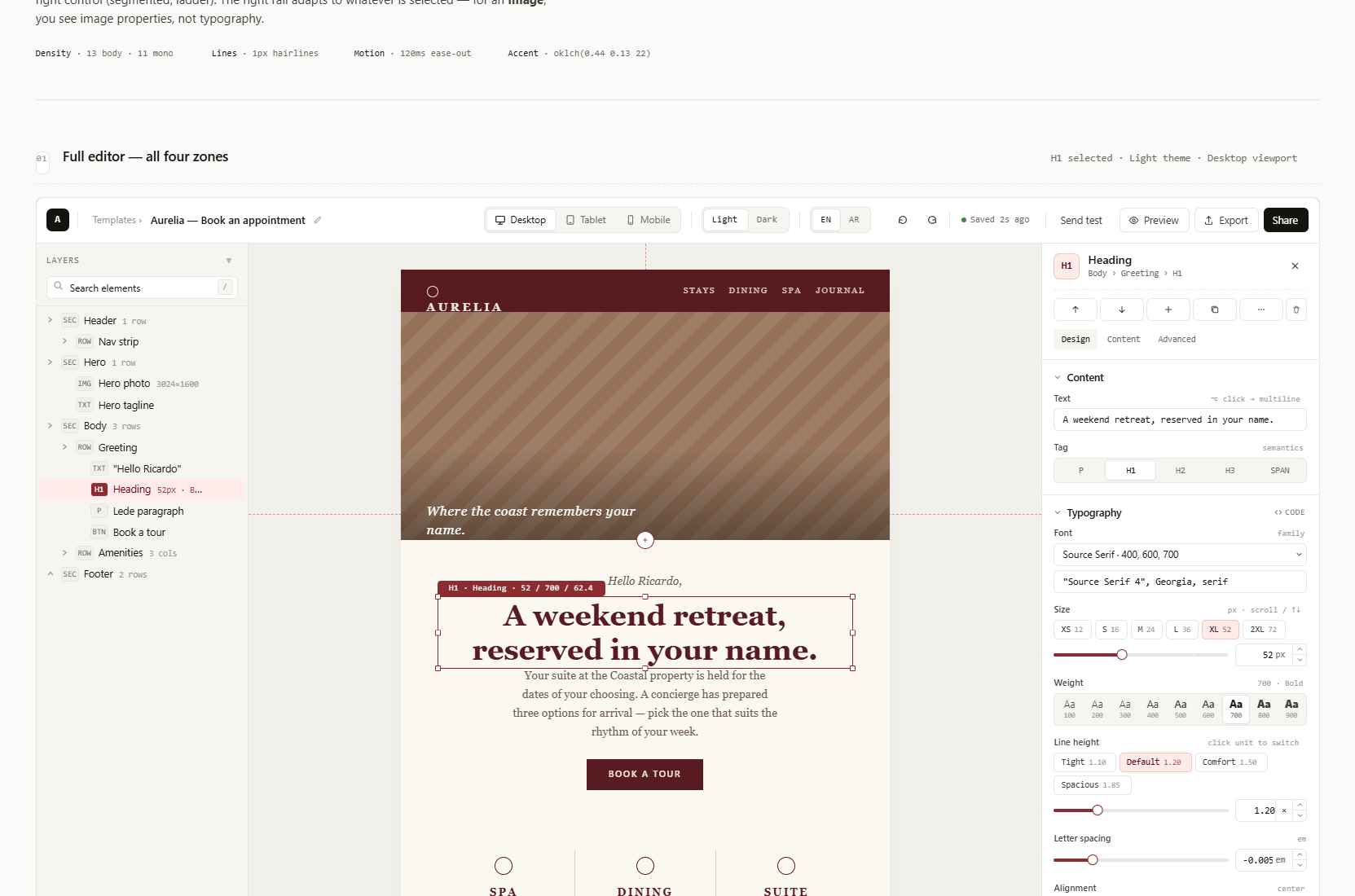Image resolution: width=1355 pixels, height=896 pixels.
Task: Delete heading with the trash icon
Action: [1296, 310]
